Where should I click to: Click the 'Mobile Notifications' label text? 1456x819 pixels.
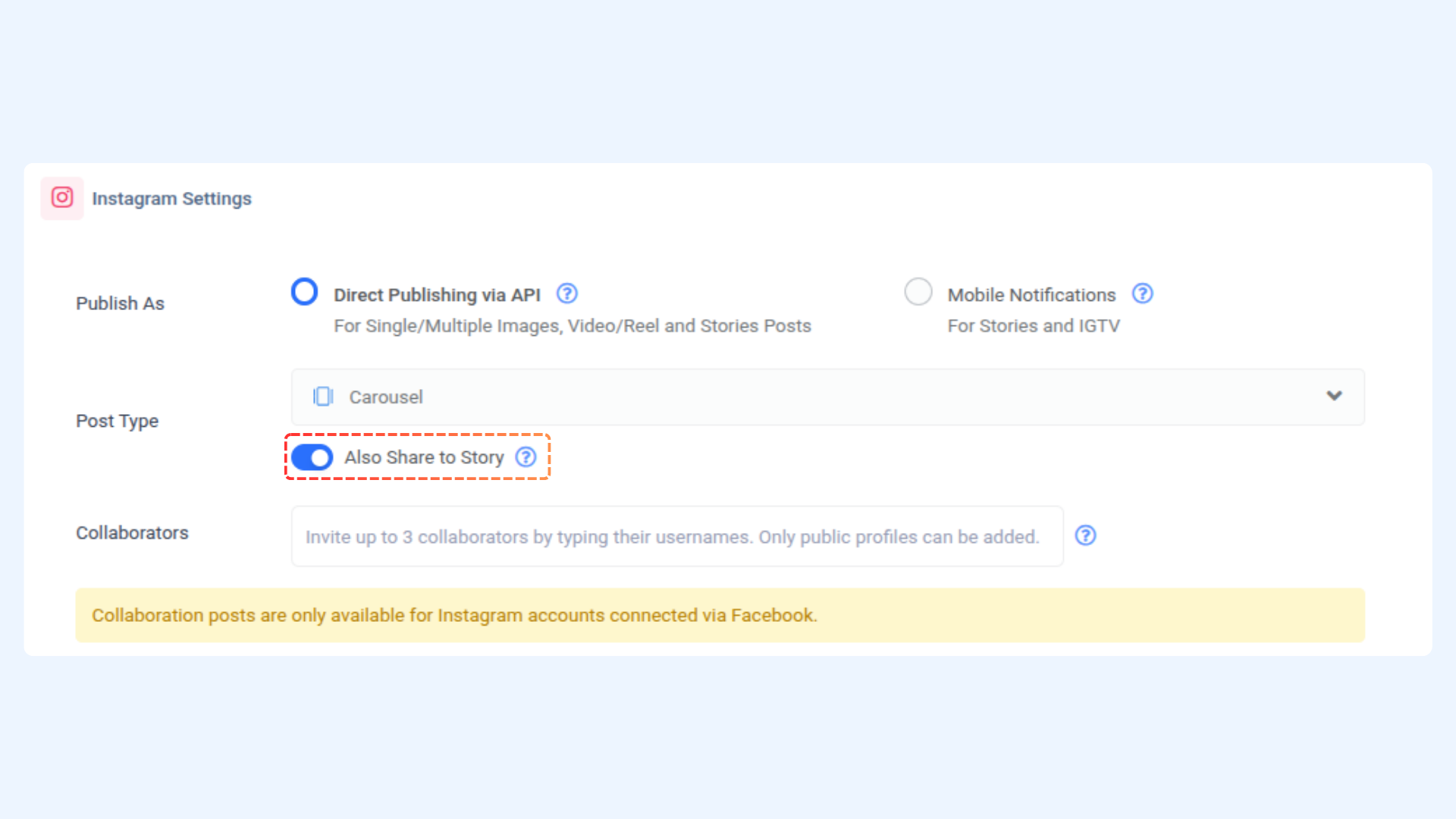click(1031, 295)
